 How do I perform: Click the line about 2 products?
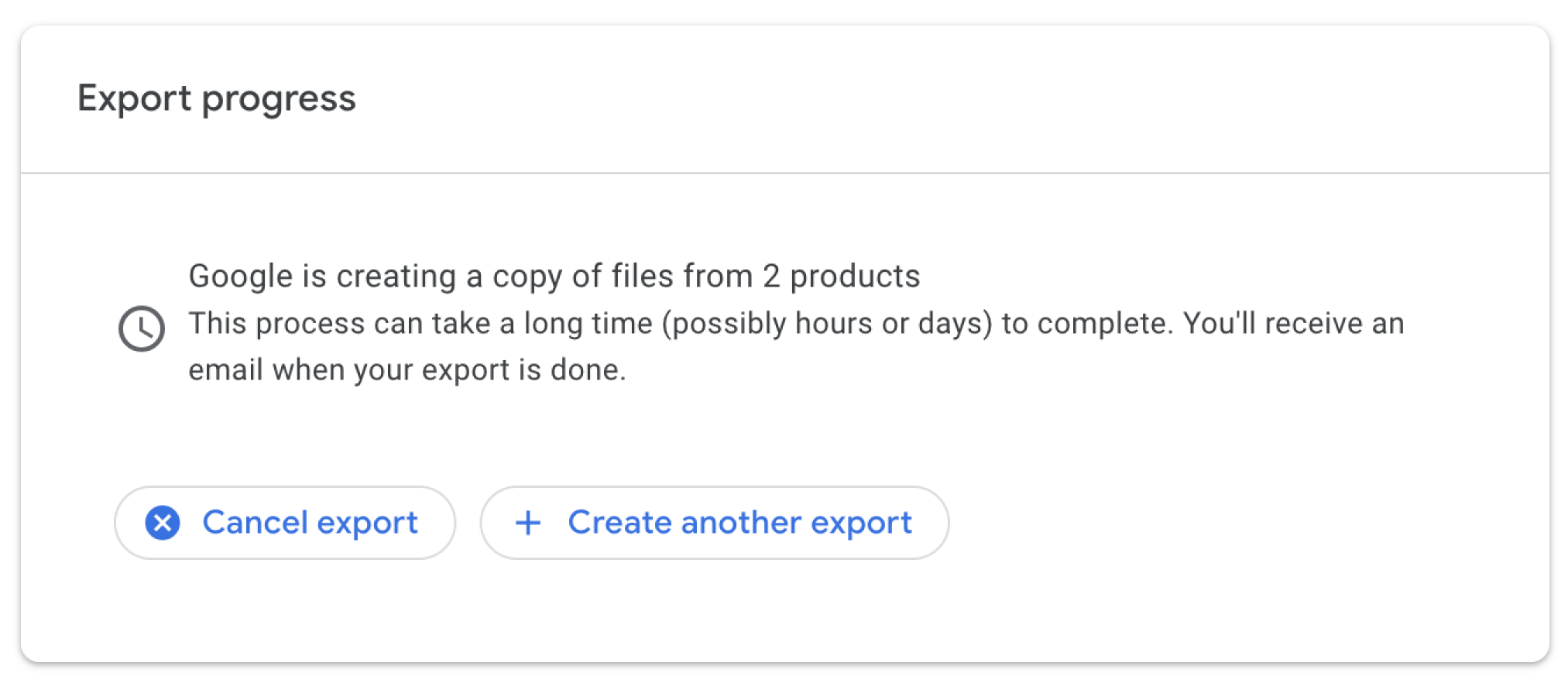[x=554, y=276]
